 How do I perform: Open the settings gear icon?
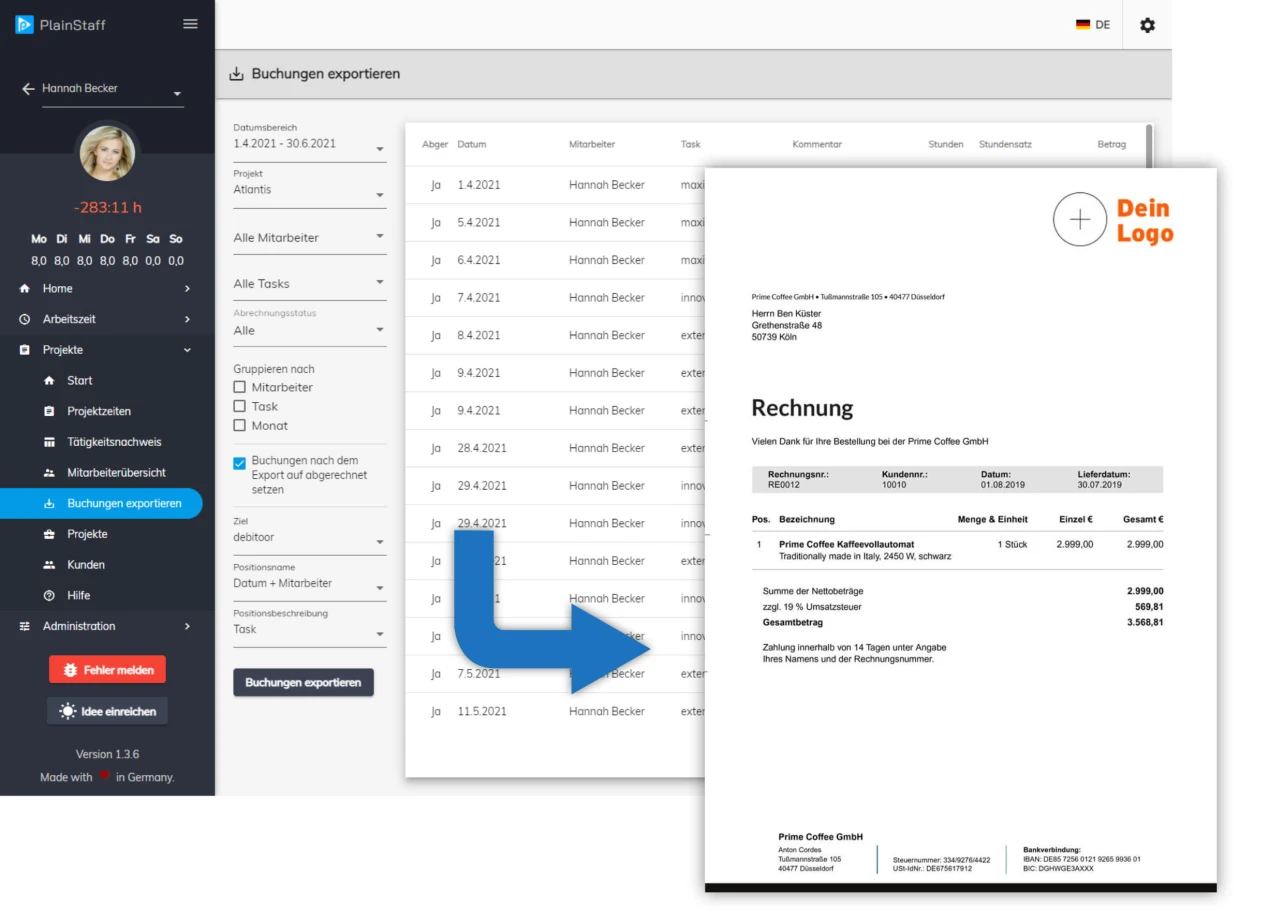point(1147,25)
